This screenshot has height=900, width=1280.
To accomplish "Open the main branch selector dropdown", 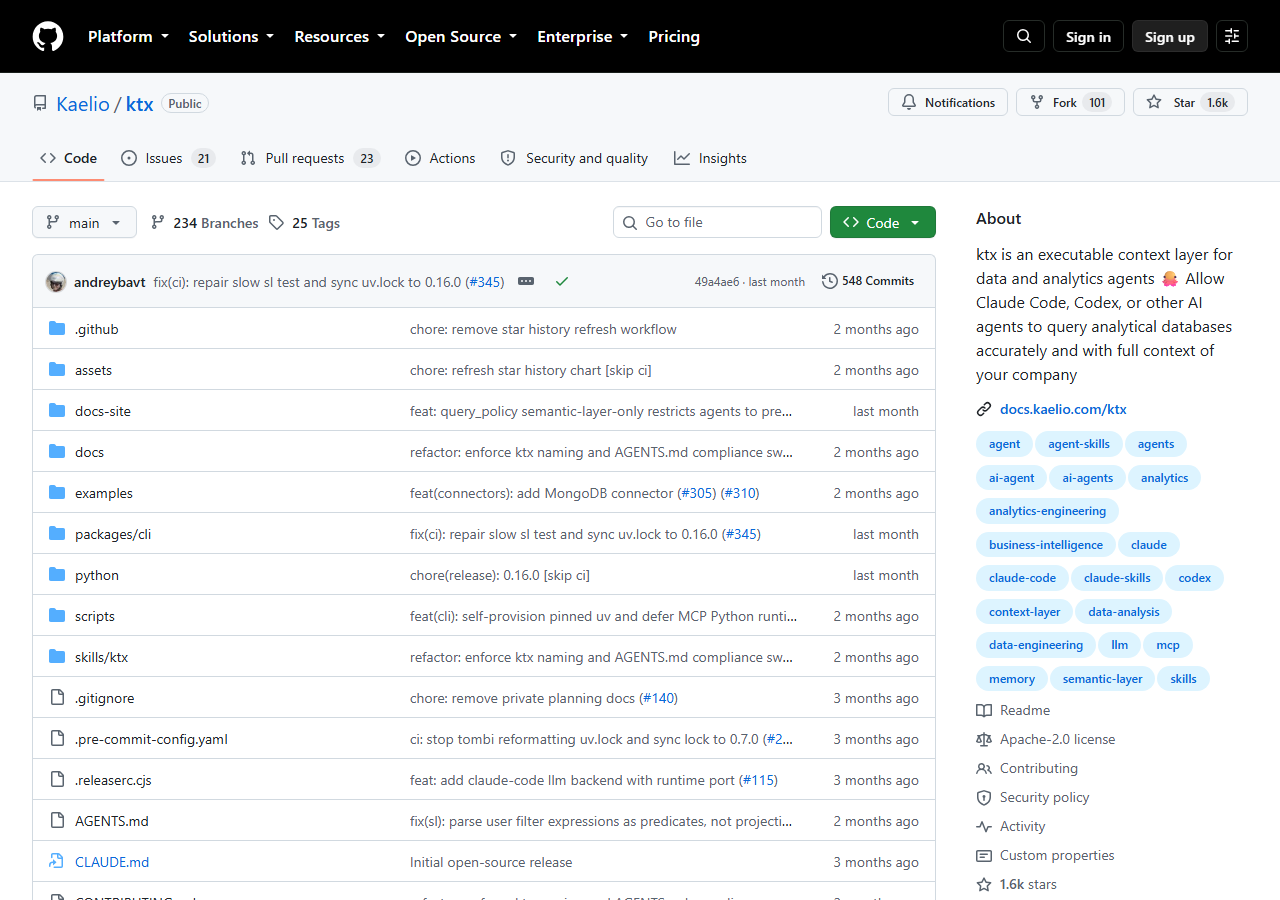I will [x=84, y=222].
